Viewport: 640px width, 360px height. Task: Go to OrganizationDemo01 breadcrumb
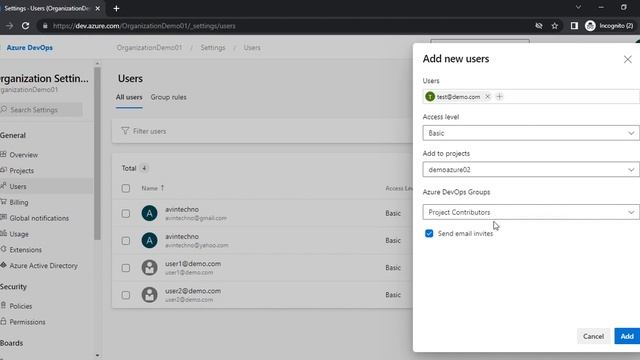click(149, 47)
